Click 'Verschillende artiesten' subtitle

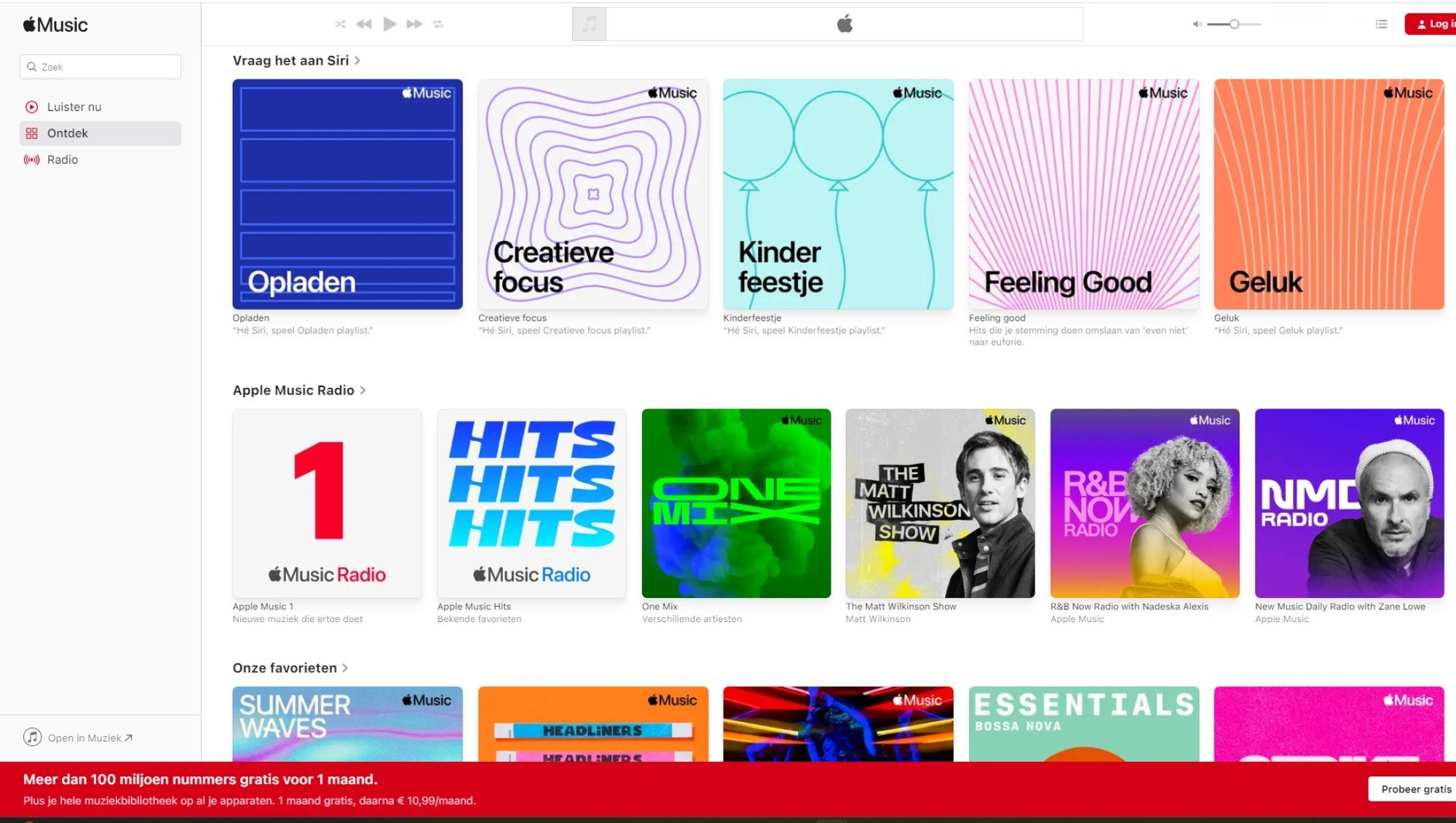click(x=692, y=618)
